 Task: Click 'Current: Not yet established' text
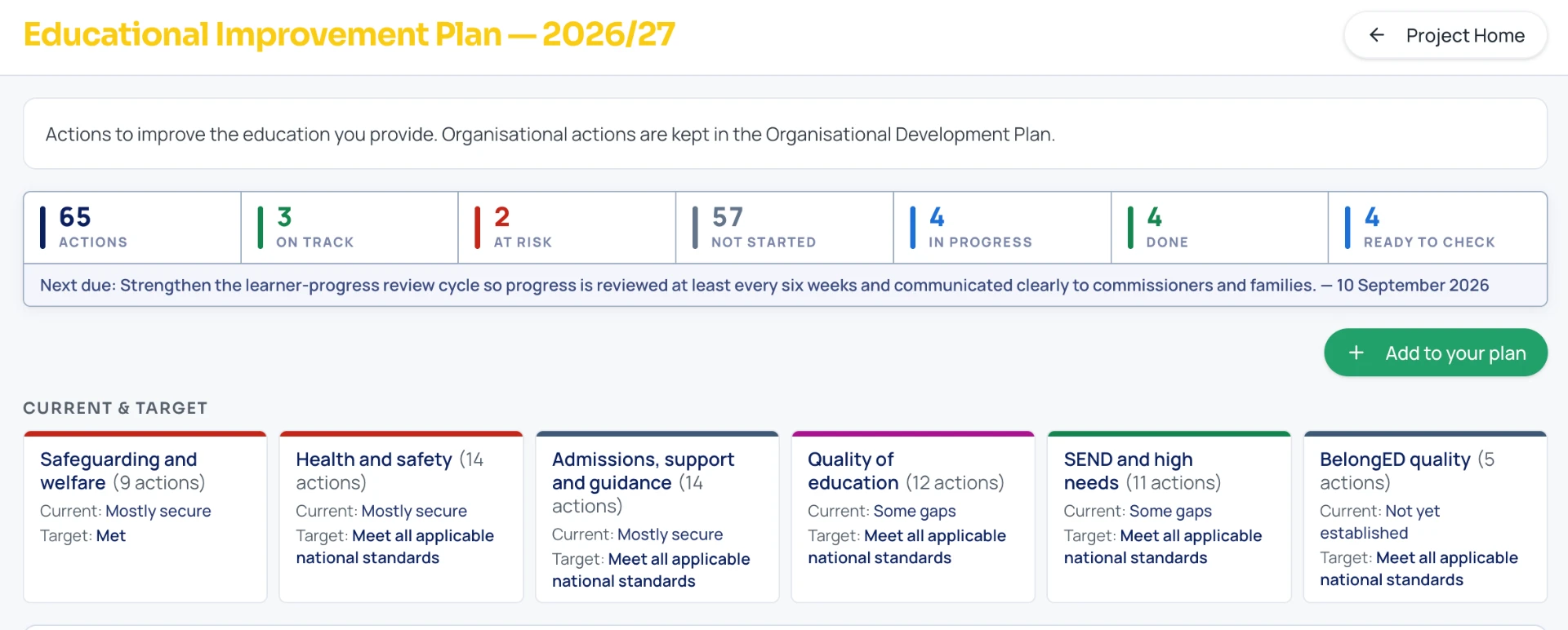tap(1379, 521)
